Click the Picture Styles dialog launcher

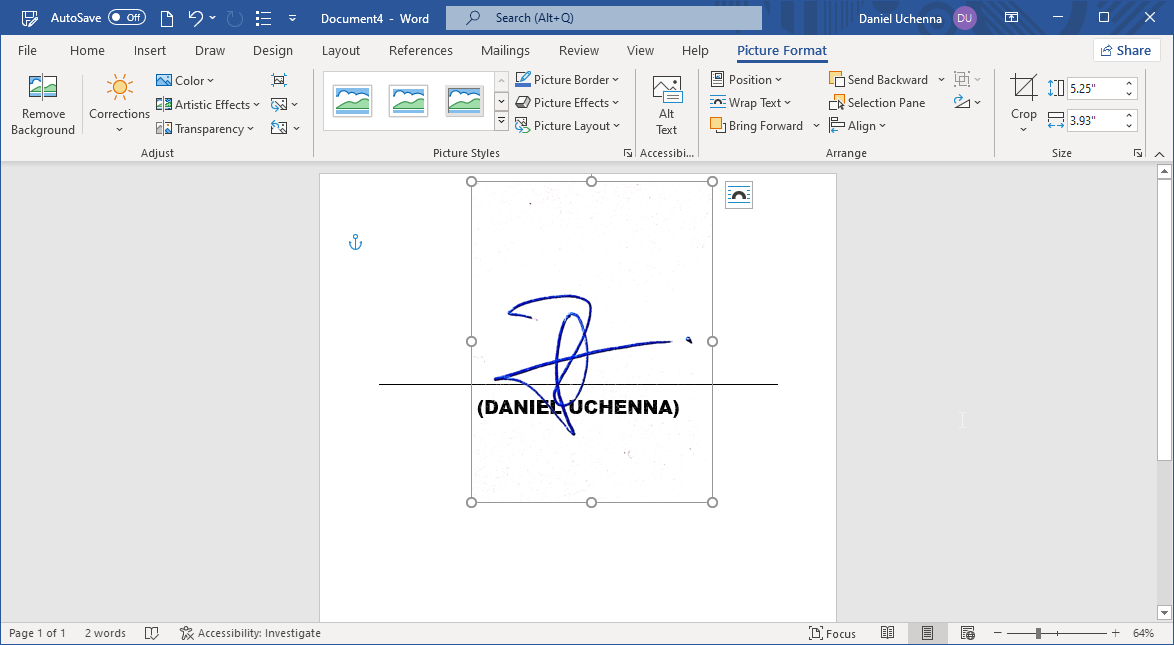tap(628, 152)
